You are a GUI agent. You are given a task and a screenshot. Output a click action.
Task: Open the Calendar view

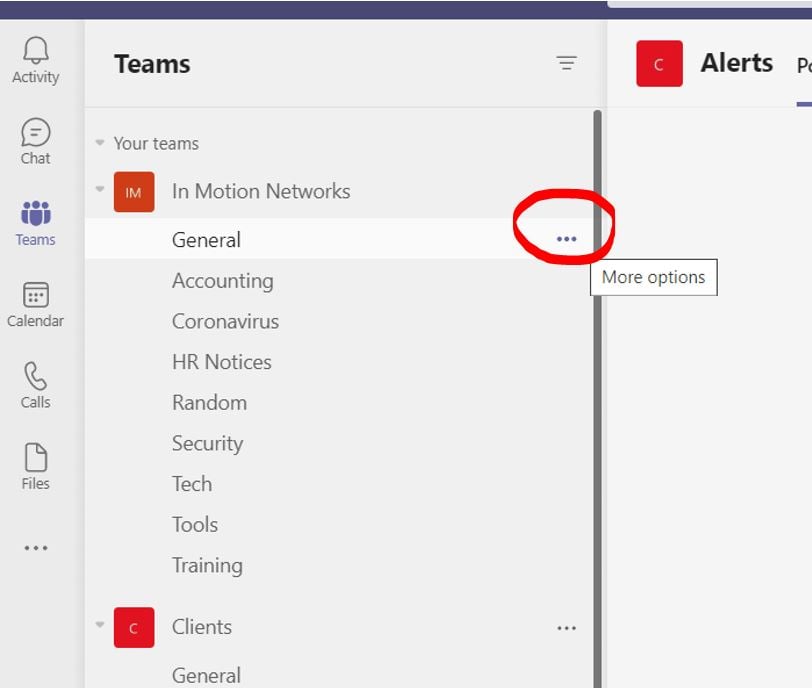tap(36, 304)
